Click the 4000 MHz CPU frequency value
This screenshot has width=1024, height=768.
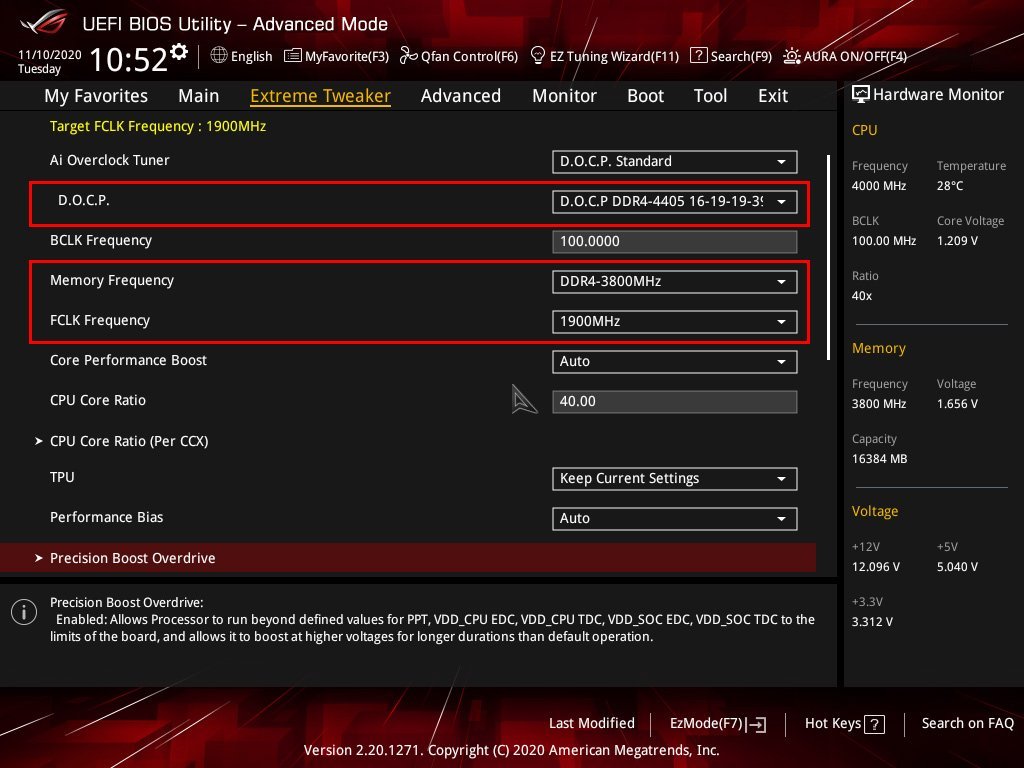coord(879,185)
